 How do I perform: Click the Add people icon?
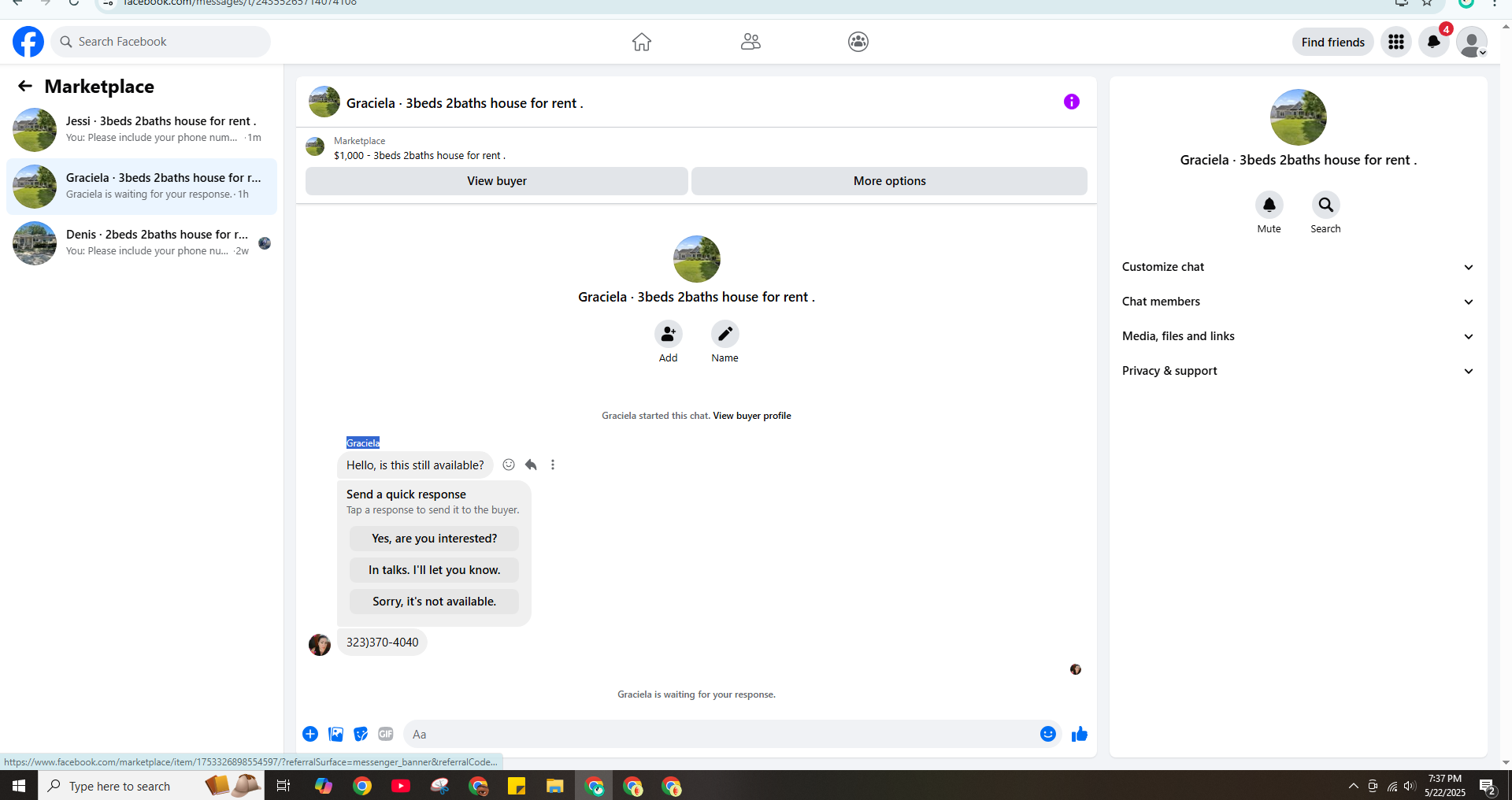coord(669,334)
